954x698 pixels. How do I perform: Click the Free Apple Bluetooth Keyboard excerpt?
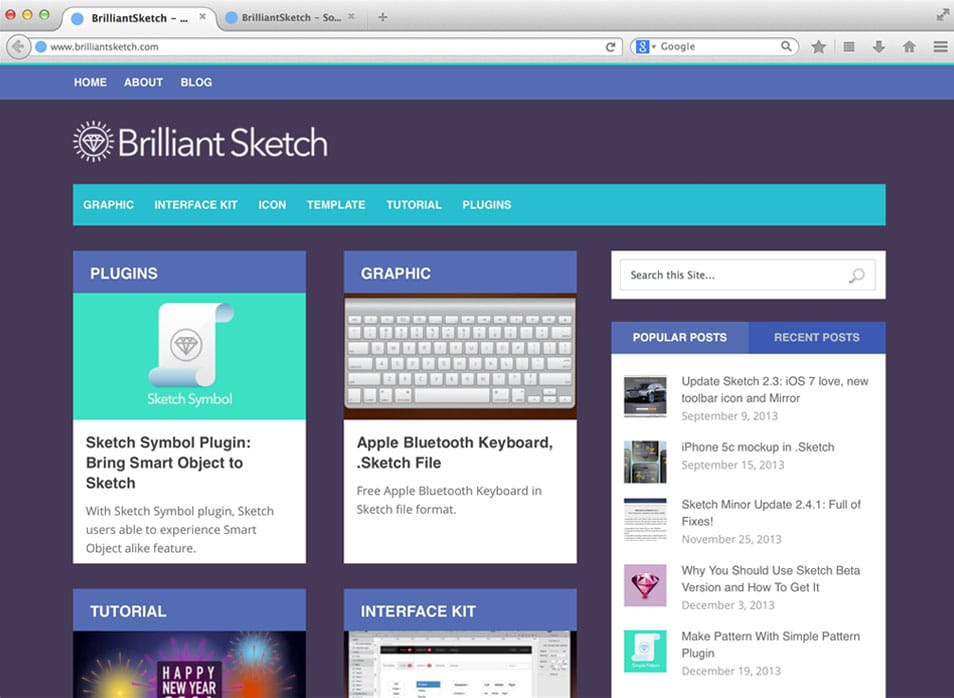pos(449,500)
